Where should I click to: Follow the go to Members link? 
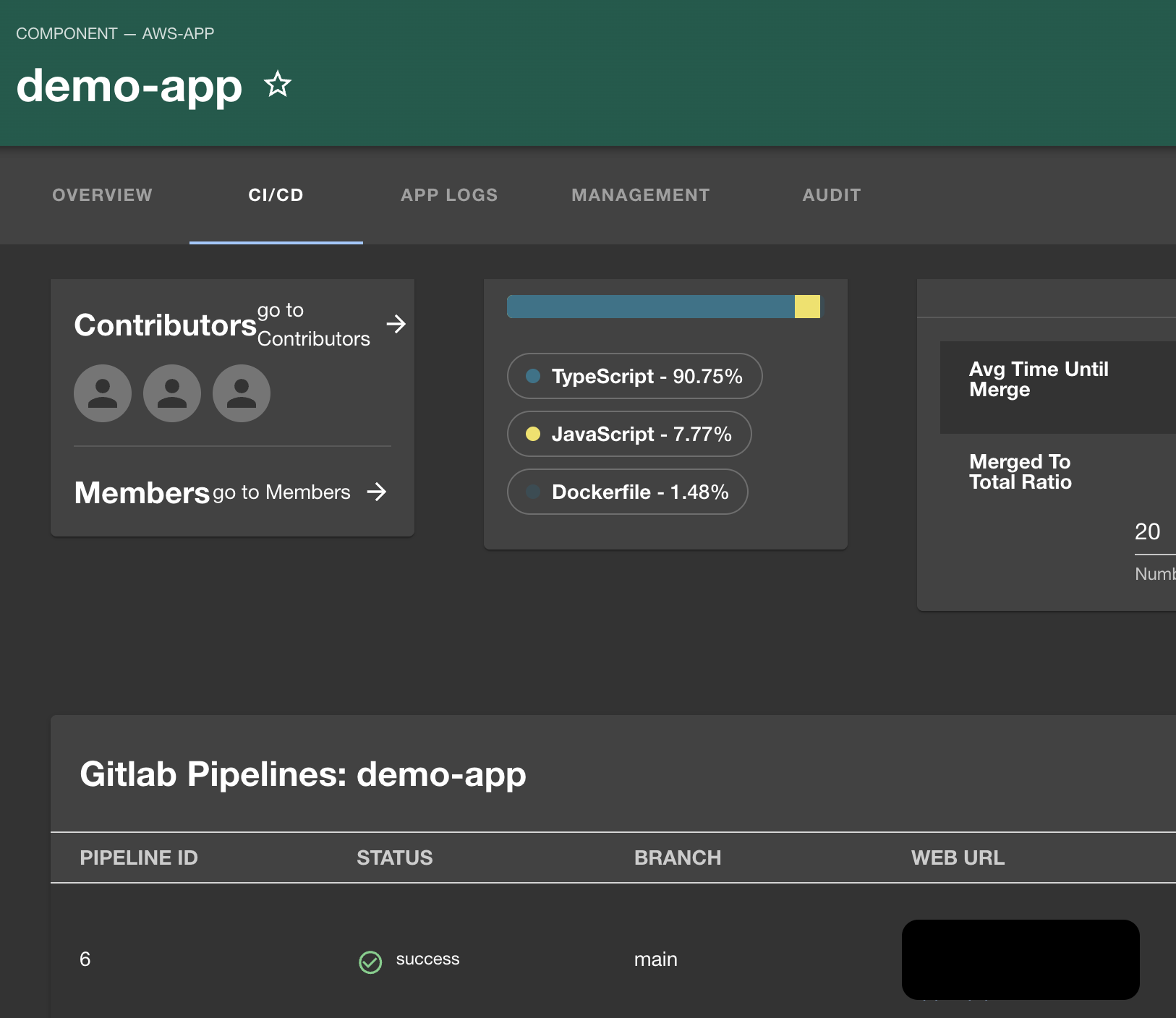tap(281, 492)
